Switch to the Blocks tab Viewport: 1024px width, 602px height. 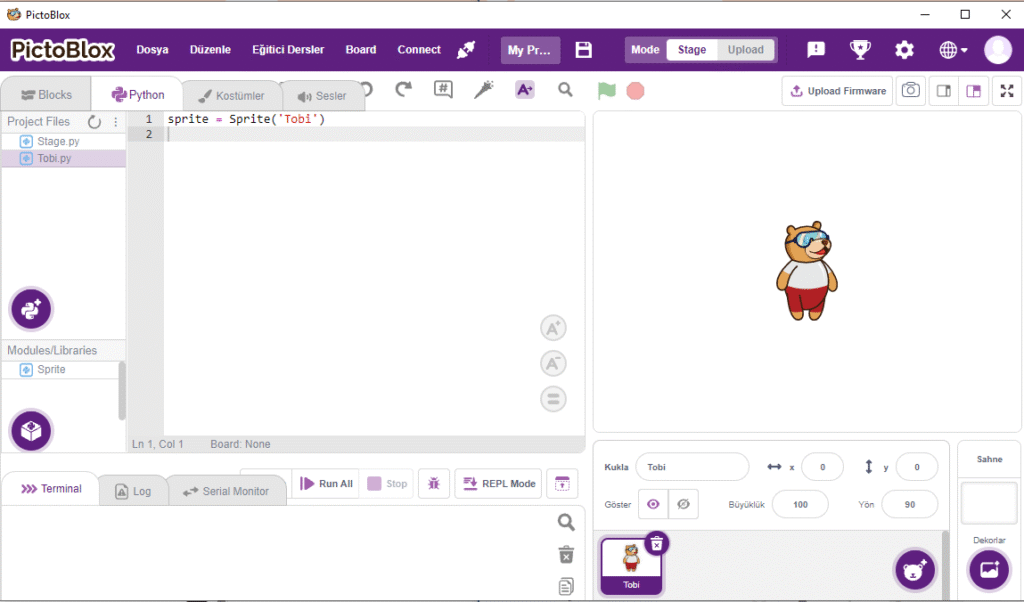(x=46, y=95)
